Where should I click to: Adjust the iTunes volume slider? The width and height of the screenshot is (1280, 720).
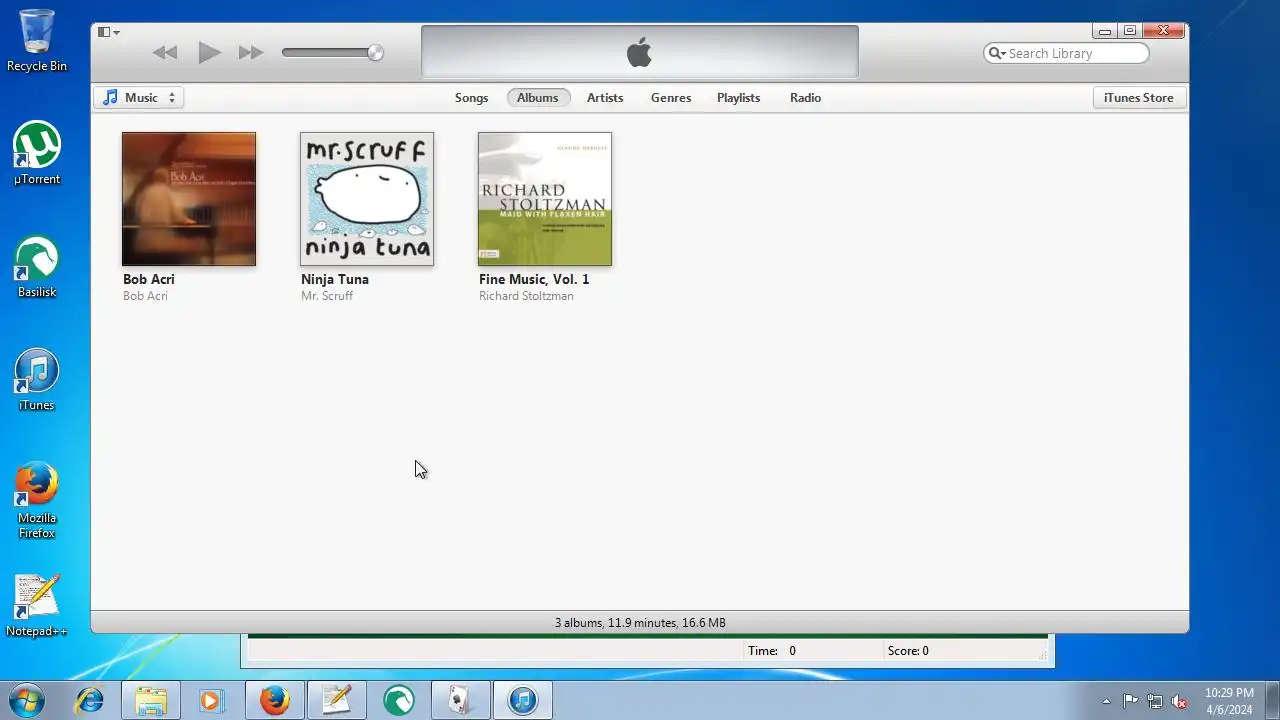[332, 53]
